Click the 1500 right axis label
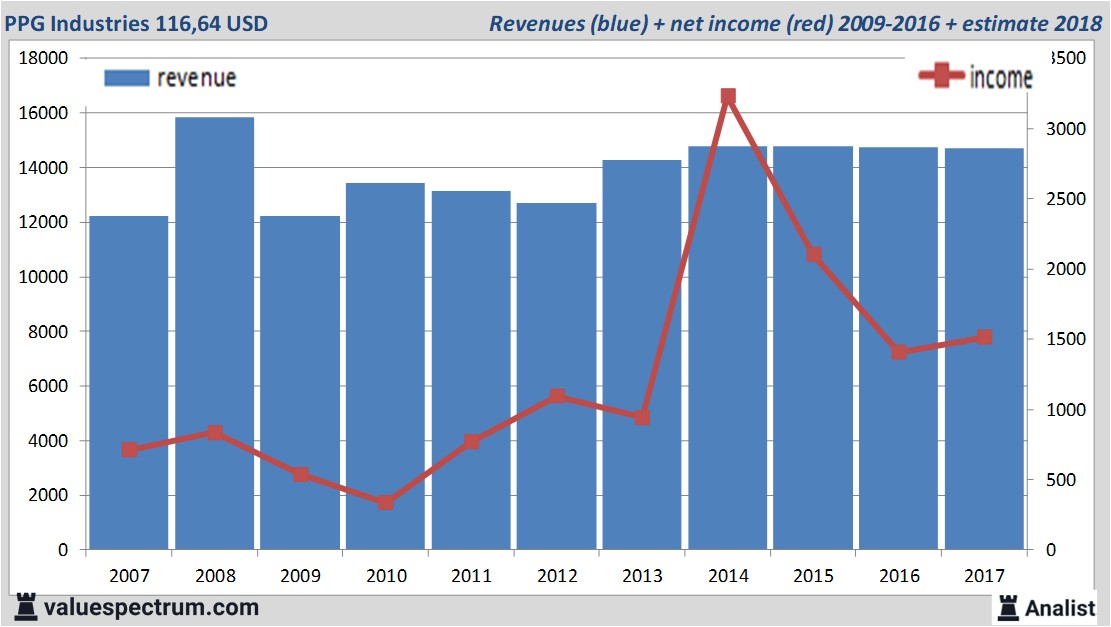This screenshot has height=627, width=1111. [x=1066, y=339]
